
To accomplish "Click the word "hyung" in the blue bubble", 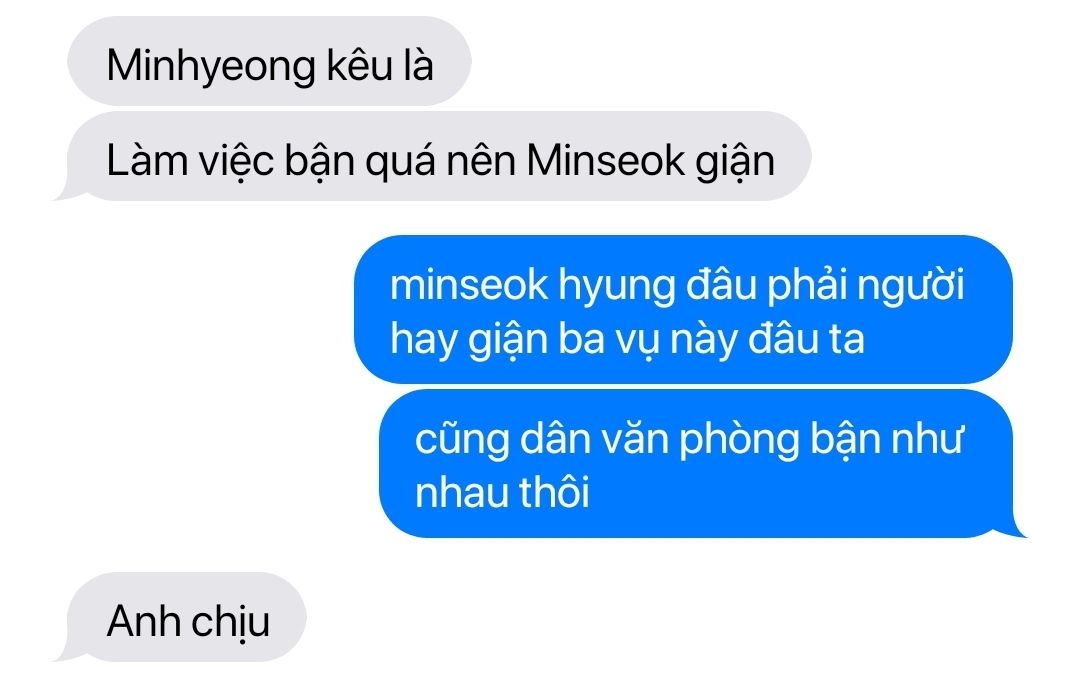I will [616, 287].
